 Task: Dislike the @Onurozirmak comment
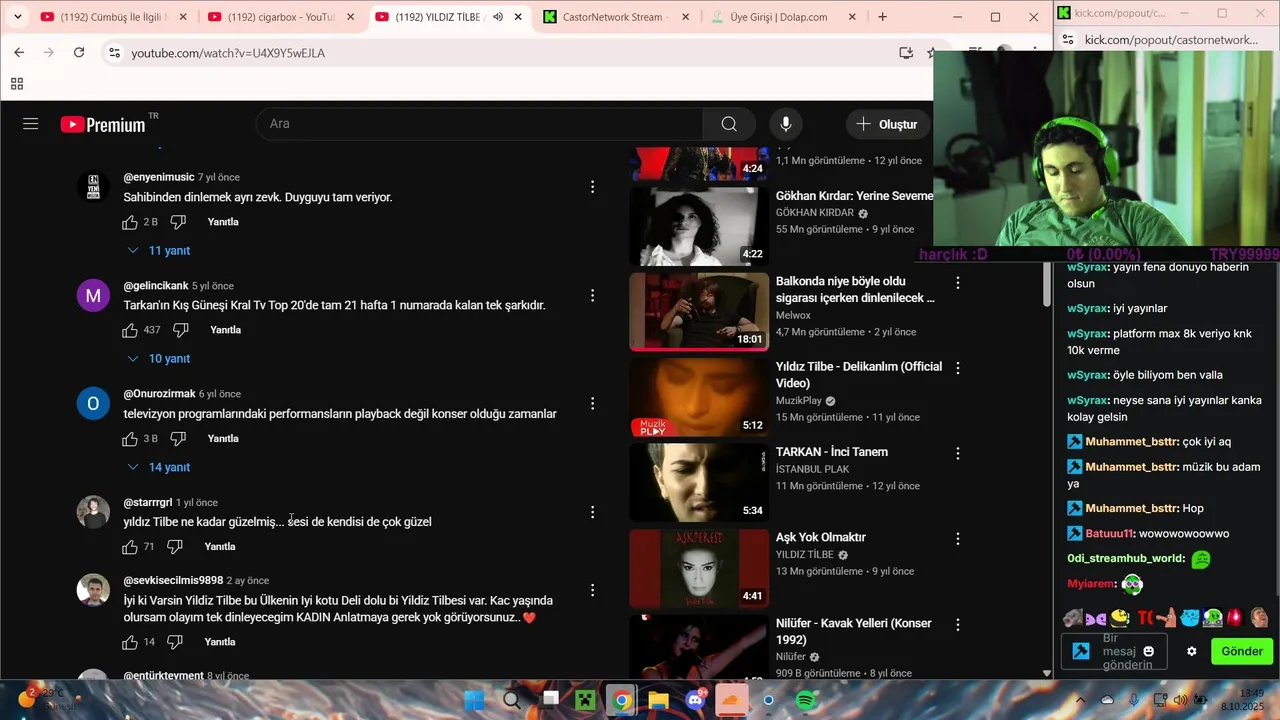point(178,439)
